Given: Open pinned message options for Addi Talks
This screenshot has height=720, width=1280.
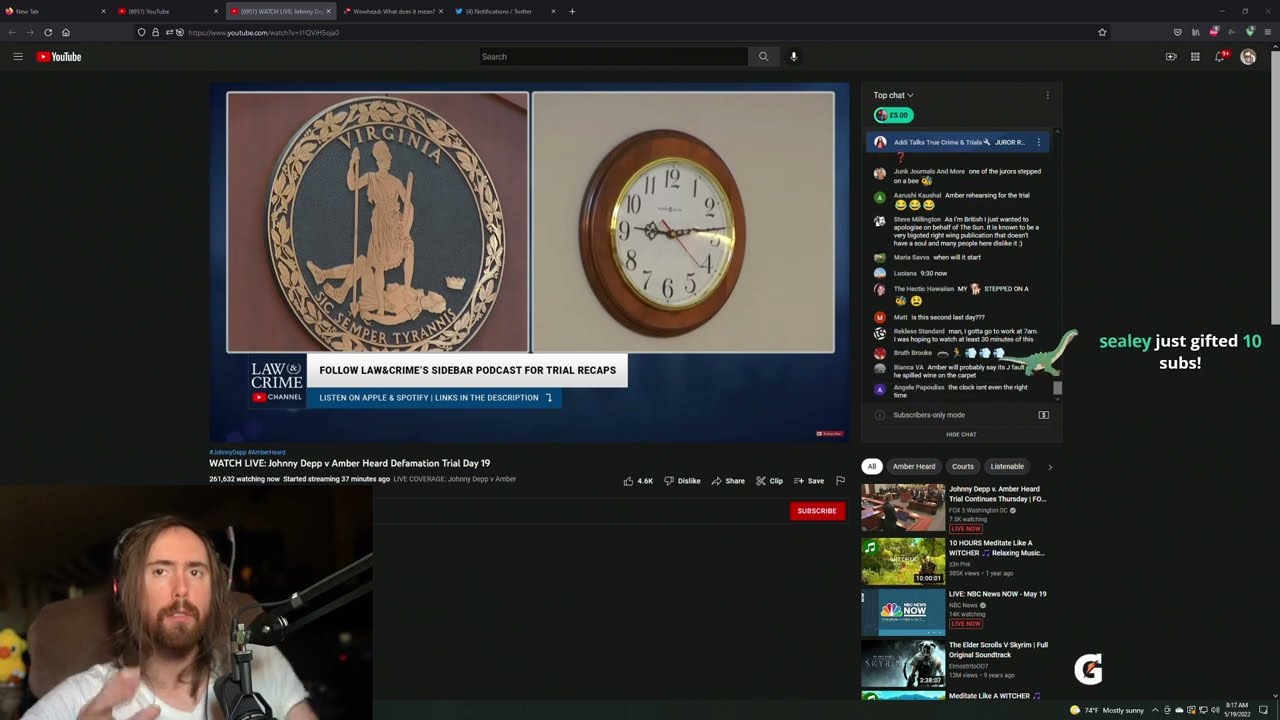Looking at the screenshot, I should 1038,142.
